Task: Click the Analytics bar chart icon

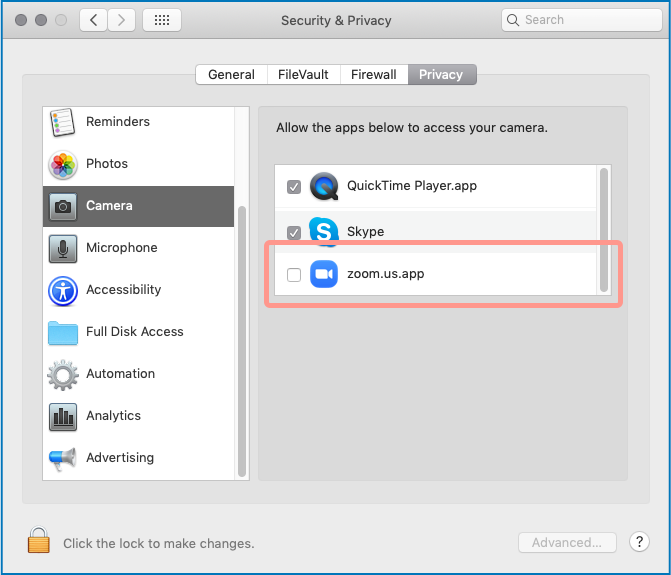Action: [63, 417]
